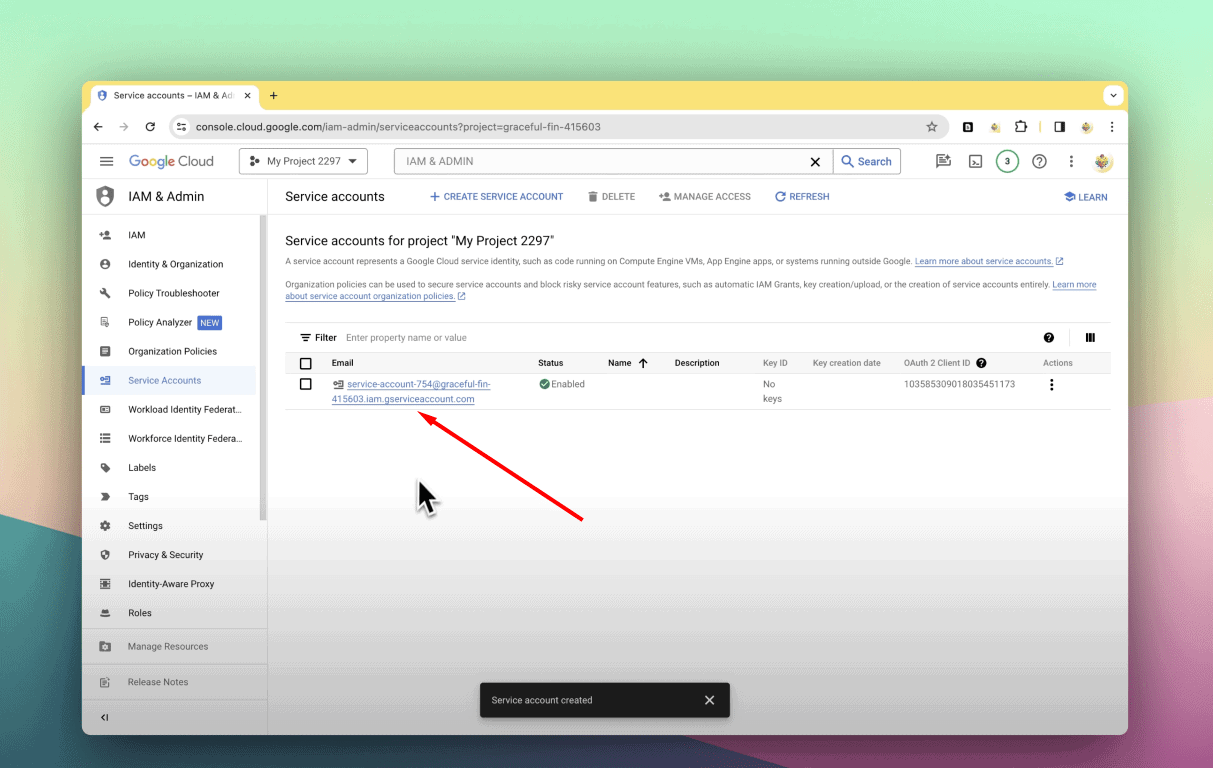The image size is (1213, 768).
Task: Click CREATE SERVICE ACCOUNT button
Action: pyautogui.click(x=496, y=197)
